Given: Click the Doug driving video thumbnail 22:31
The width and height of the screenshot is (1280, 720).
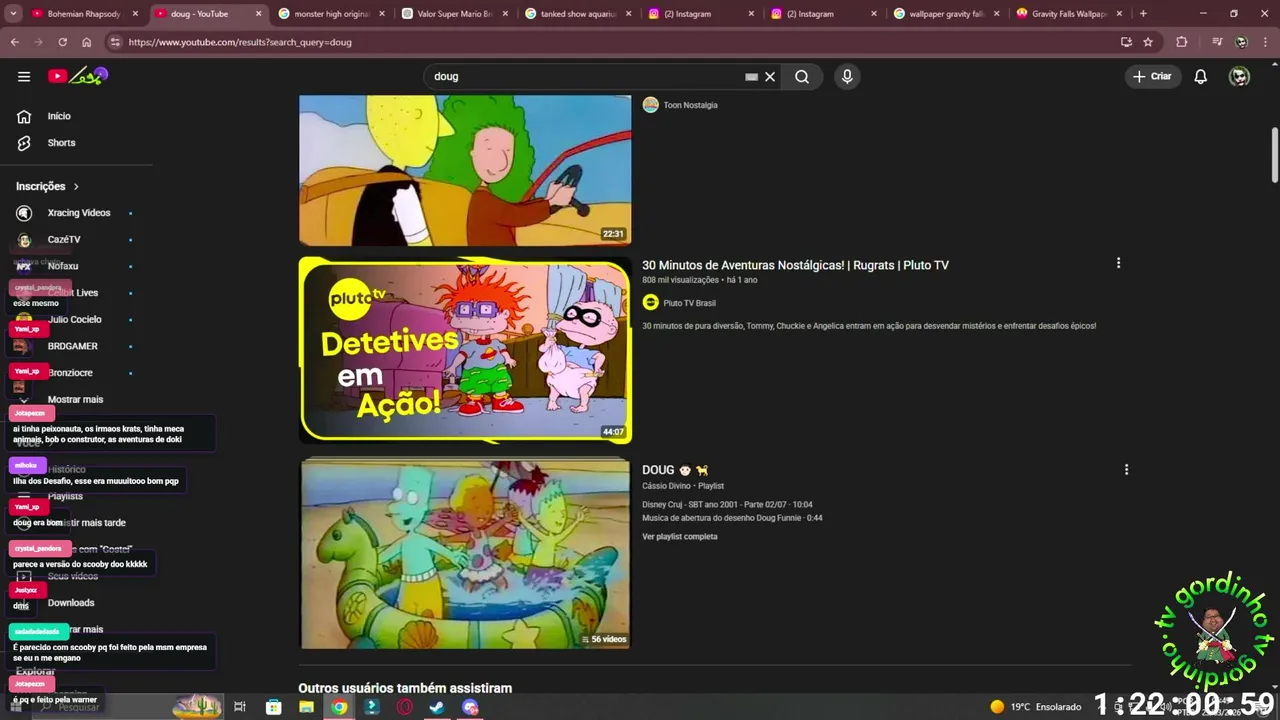Looking at the screenshot, I should 465,170.
